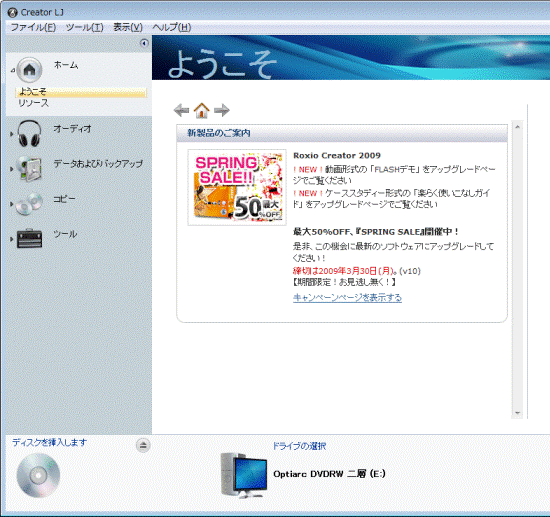The image size is (550, 517).
Task: Click the オーディオ category label
Action: (72, 129)
